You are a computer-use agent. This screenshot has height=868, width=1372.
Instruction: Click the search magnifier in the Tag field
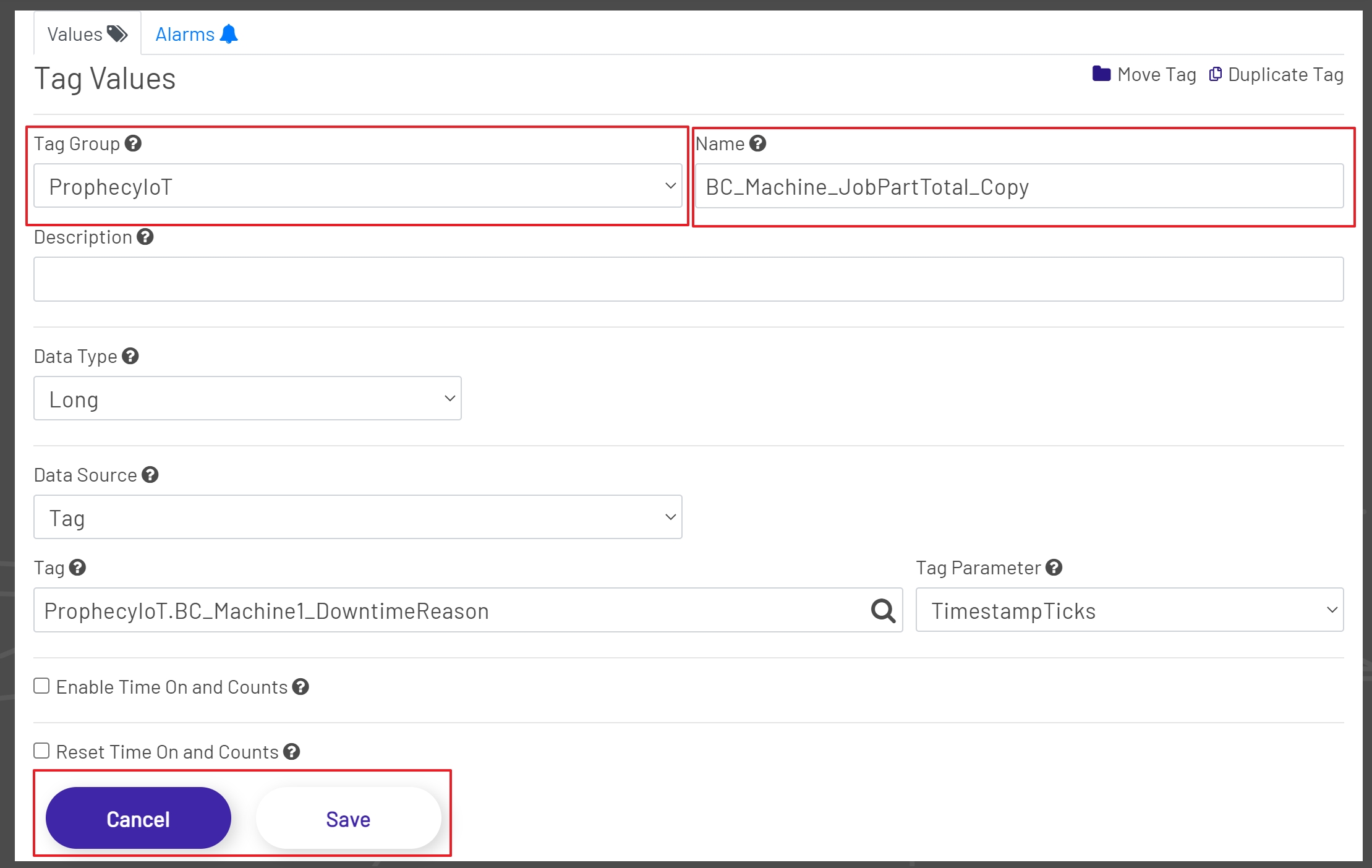(x=882, y=611)
